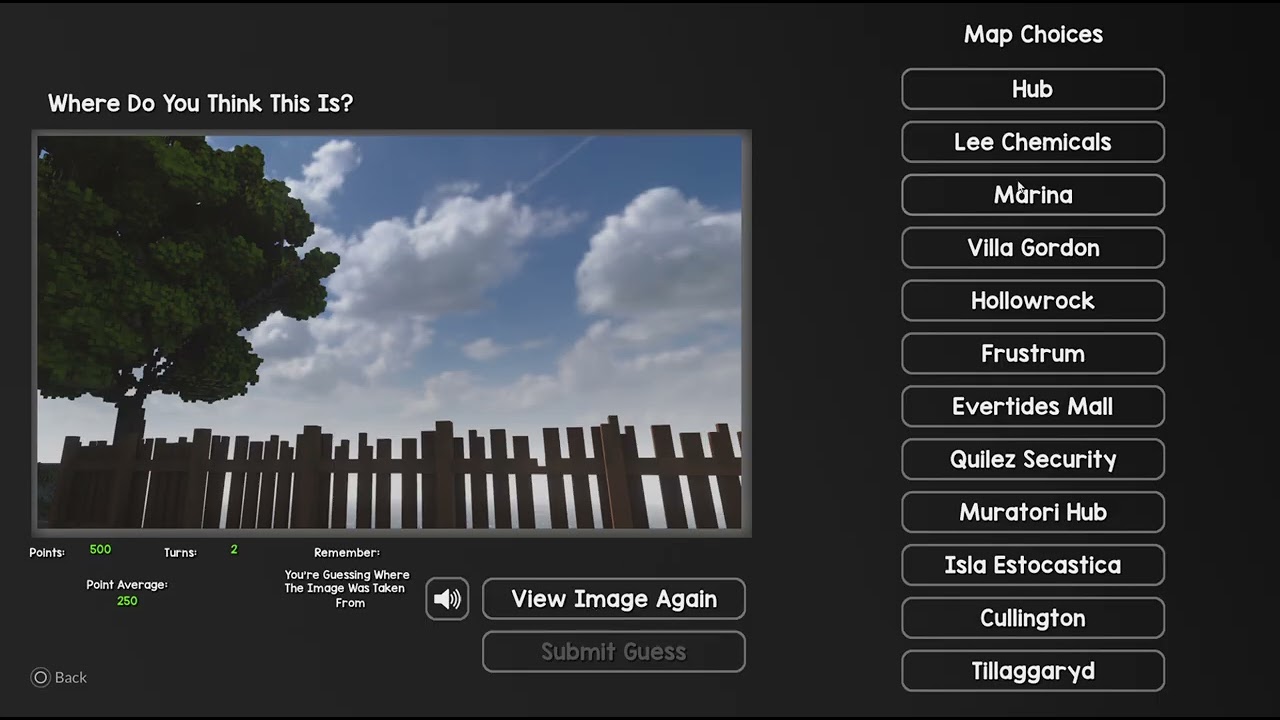Viewport: 1280px width, 720px height.
Task: Toggle the sound speaker icon
Action: tap(447, 599)
